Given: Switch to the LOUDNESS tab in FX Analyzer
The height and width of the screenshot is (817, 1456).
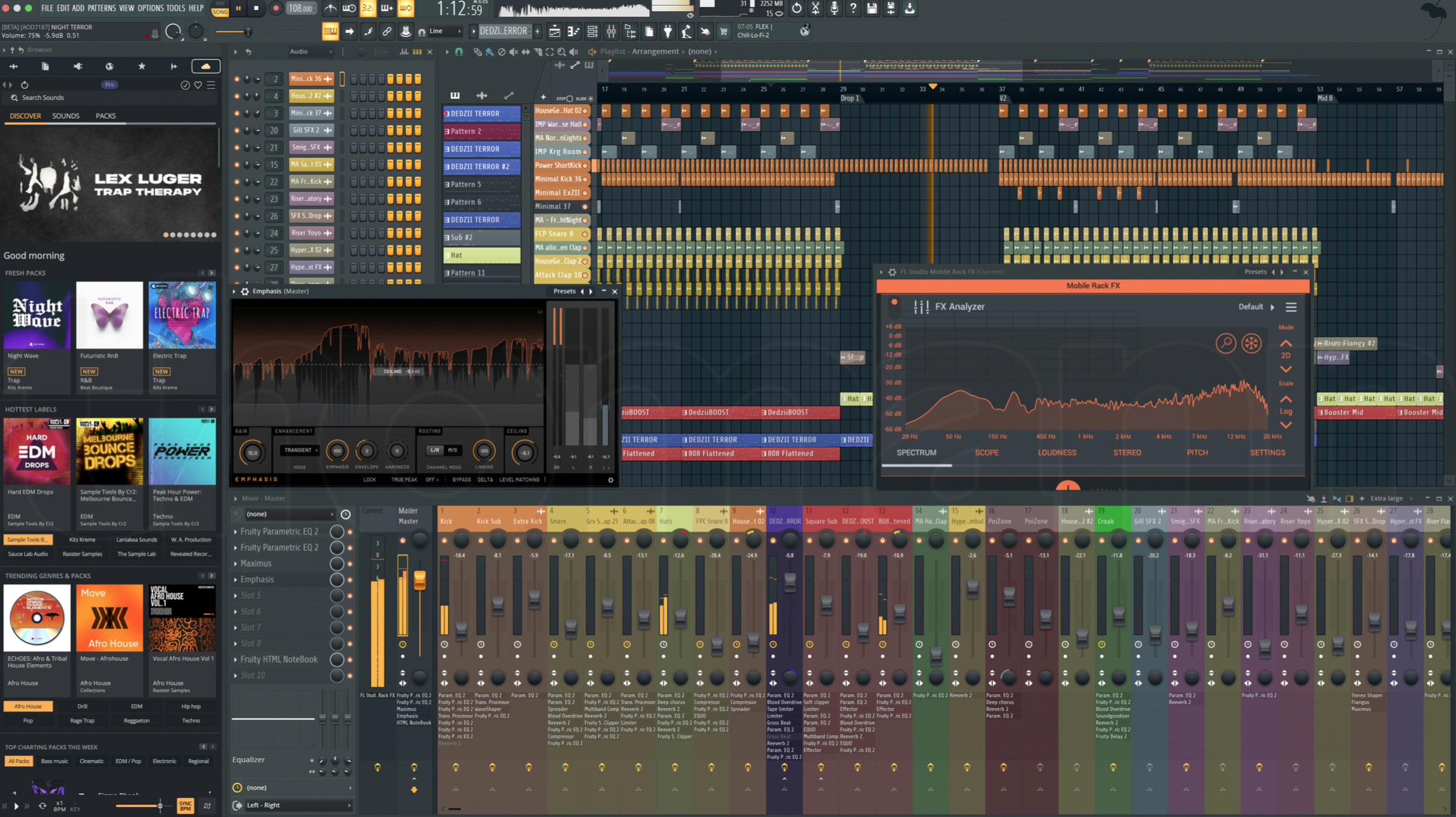Looking at the screenshot, I should (x=1056, y=453).
